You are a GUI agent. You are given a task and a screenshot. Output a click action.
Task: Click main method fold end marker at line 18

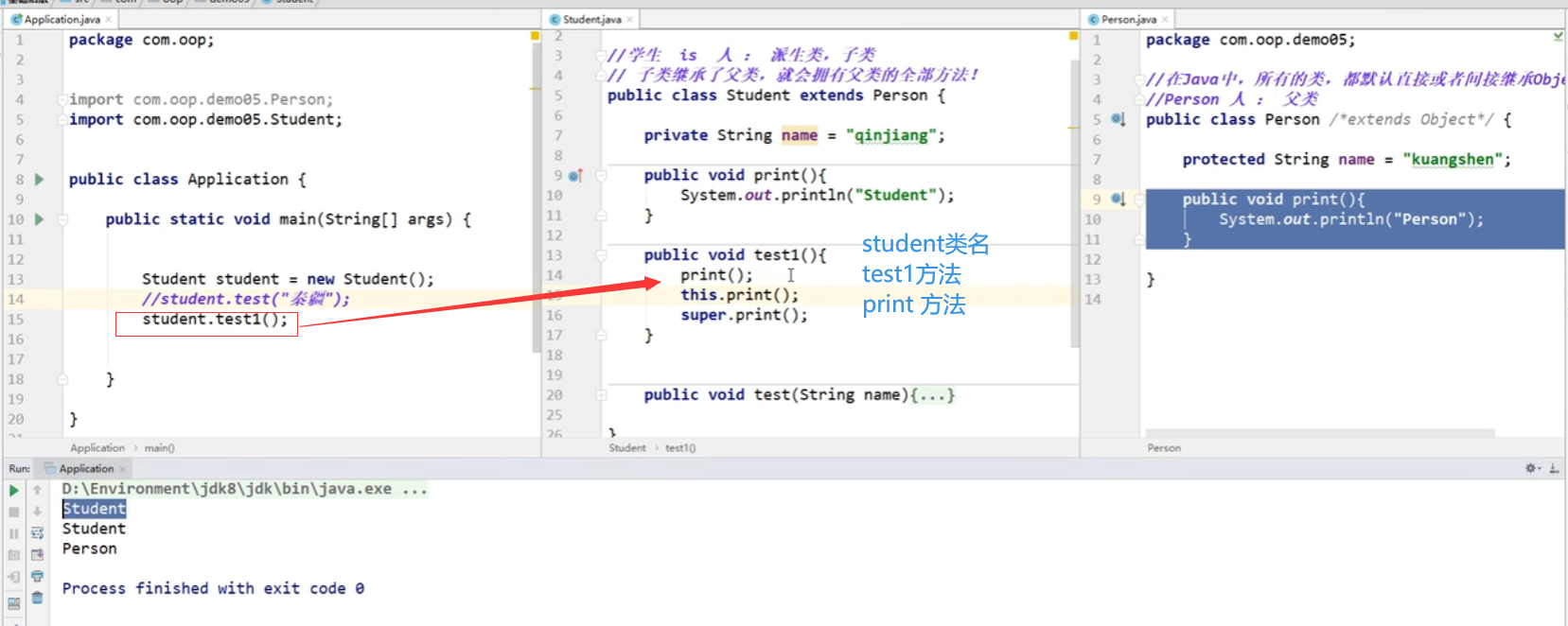click(x=62, y=379)
